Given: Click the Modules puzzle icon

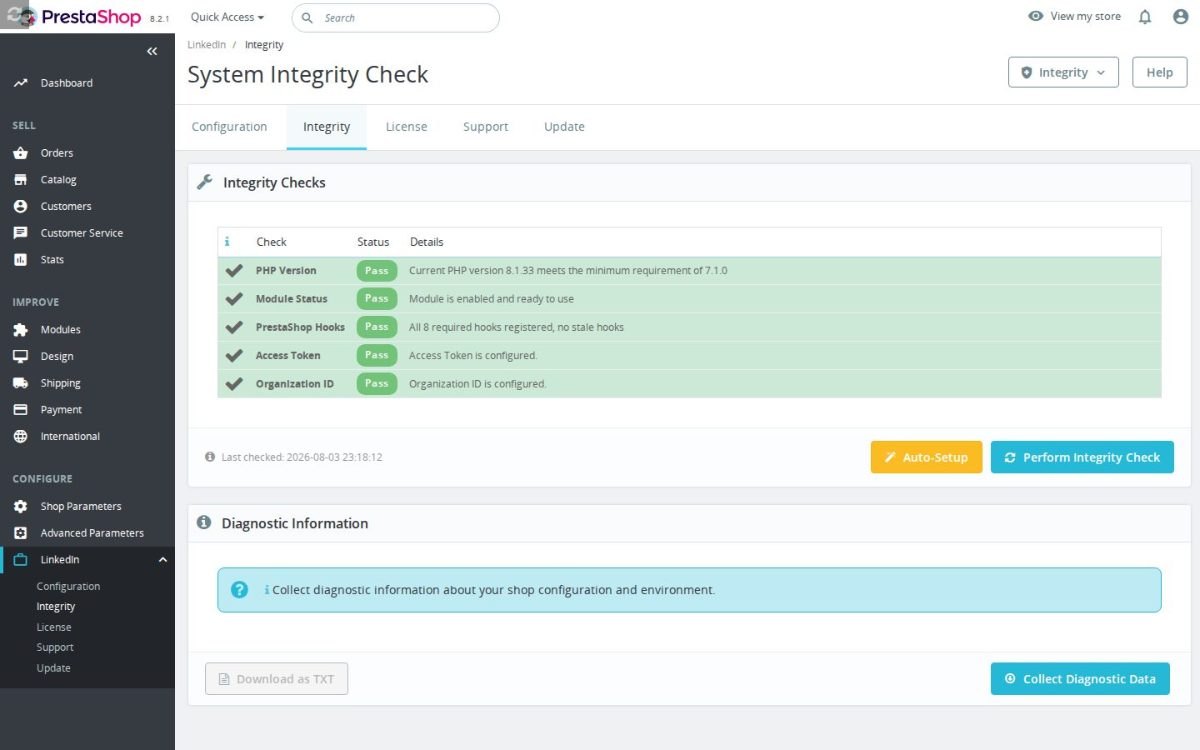Looking at the screenshot, I should click(20, 329).
